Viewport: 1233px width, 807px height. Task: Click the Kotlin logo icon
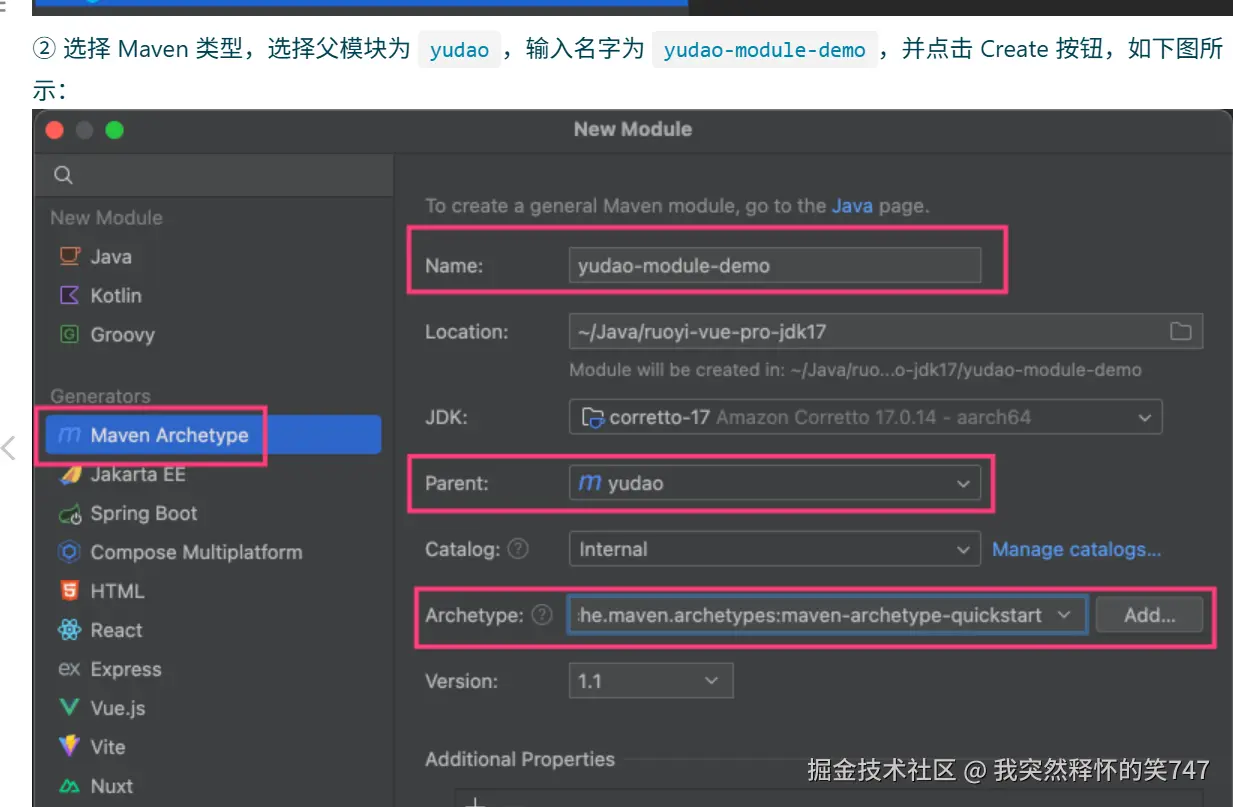(69, 295)
